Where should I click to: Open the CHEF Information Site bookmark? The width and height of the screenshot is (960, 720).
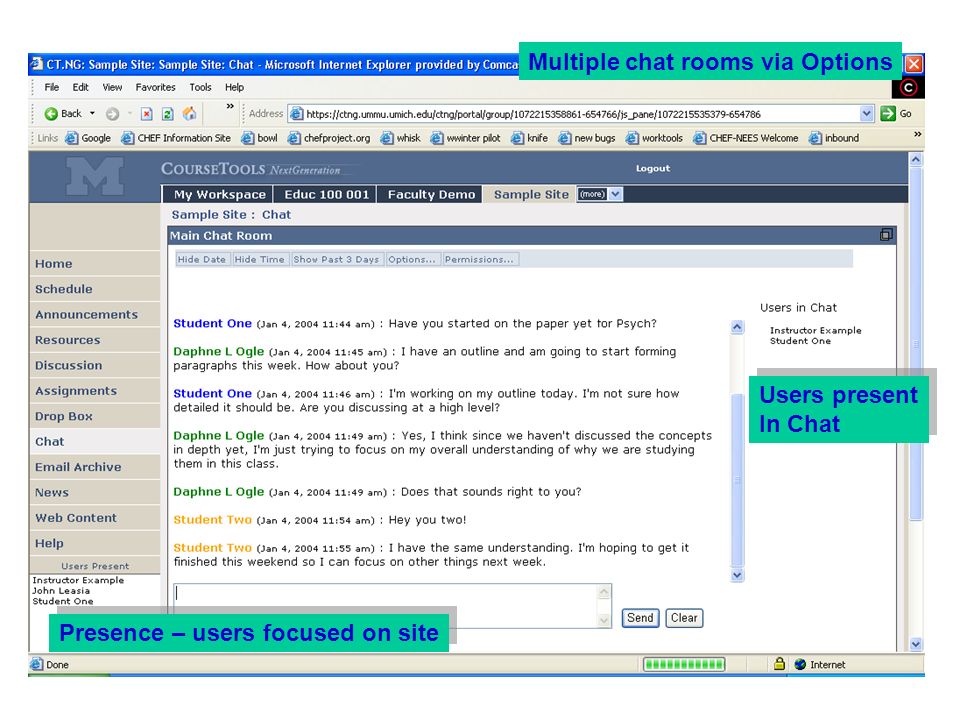pos(176,138)
